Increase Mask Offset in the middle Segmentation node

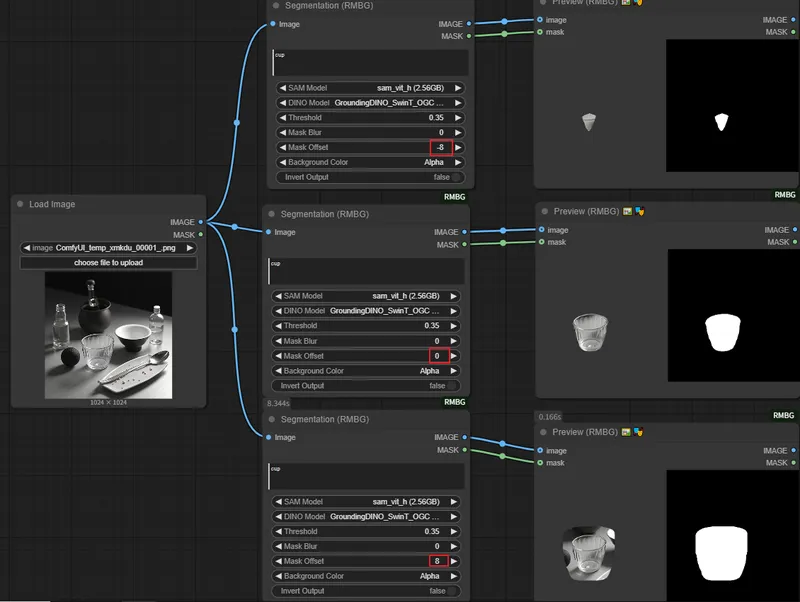[455, 356]
